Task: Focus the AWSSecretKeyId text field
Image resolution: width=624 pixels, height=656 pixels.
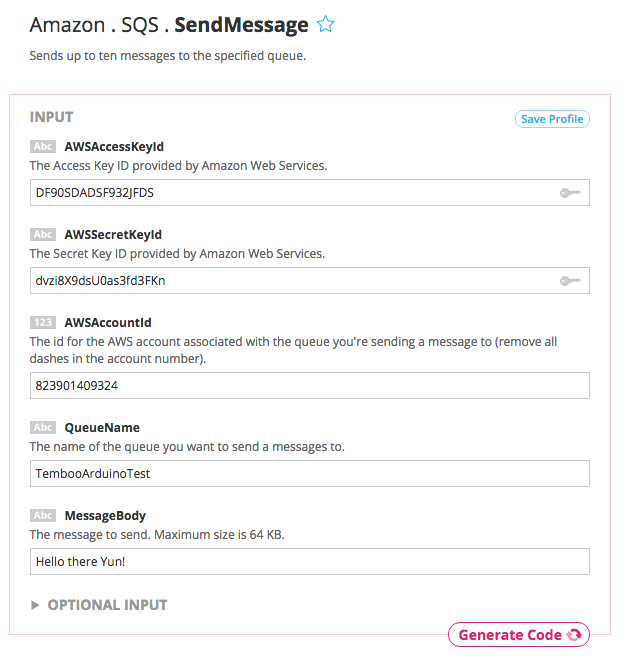Action: click(290, 281)
